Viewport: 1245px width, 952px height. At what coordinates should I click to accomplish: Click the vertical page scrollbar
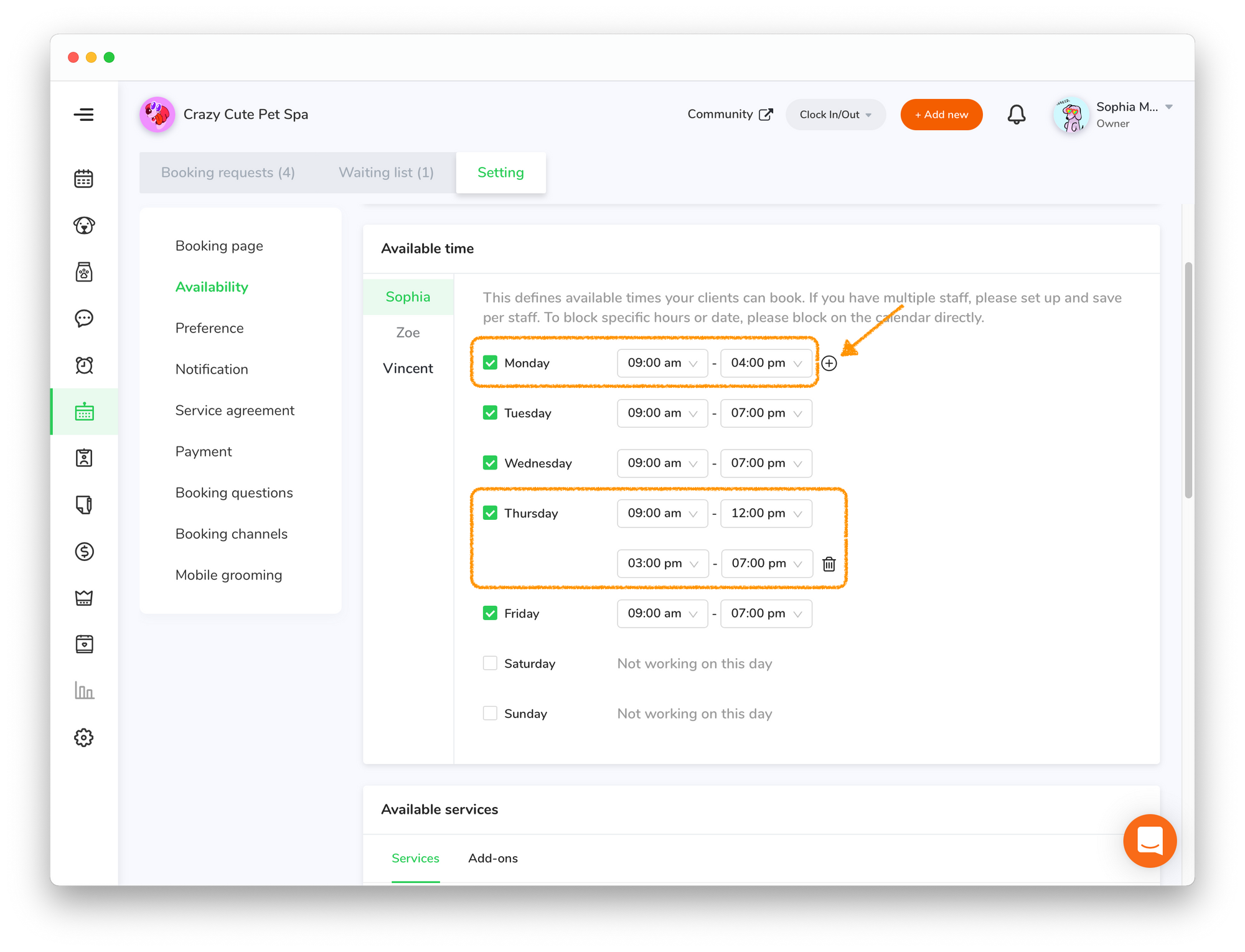[x=1188, y=380]
